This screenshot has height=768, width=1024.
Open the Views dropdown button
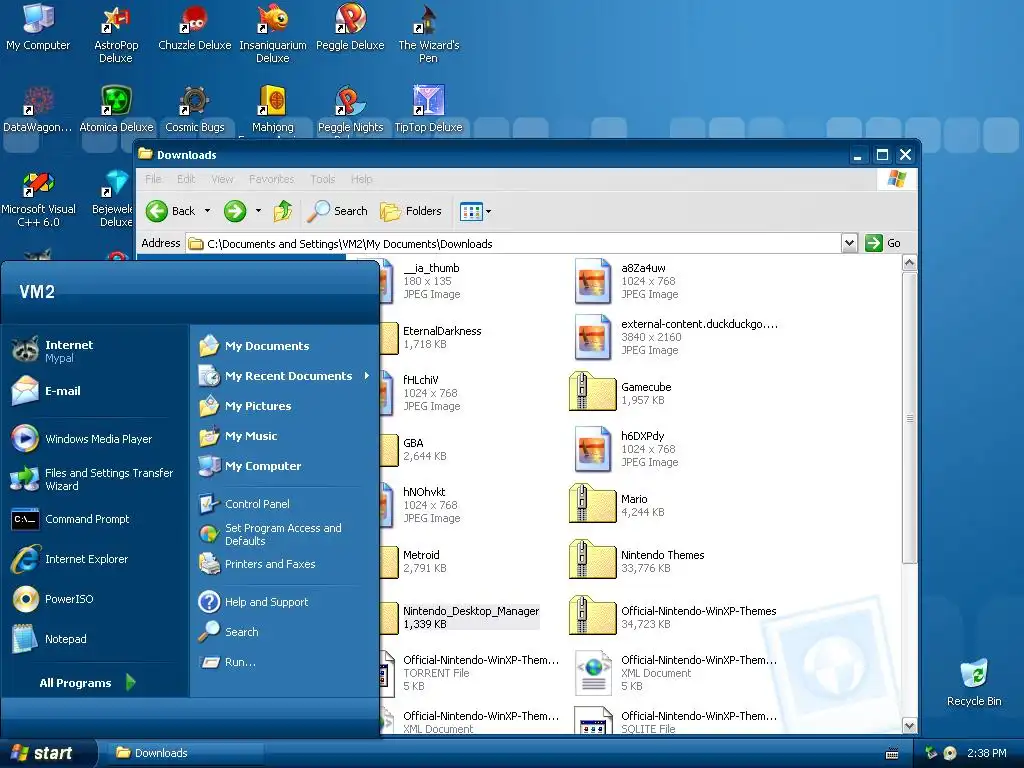(x=475, y=212)
